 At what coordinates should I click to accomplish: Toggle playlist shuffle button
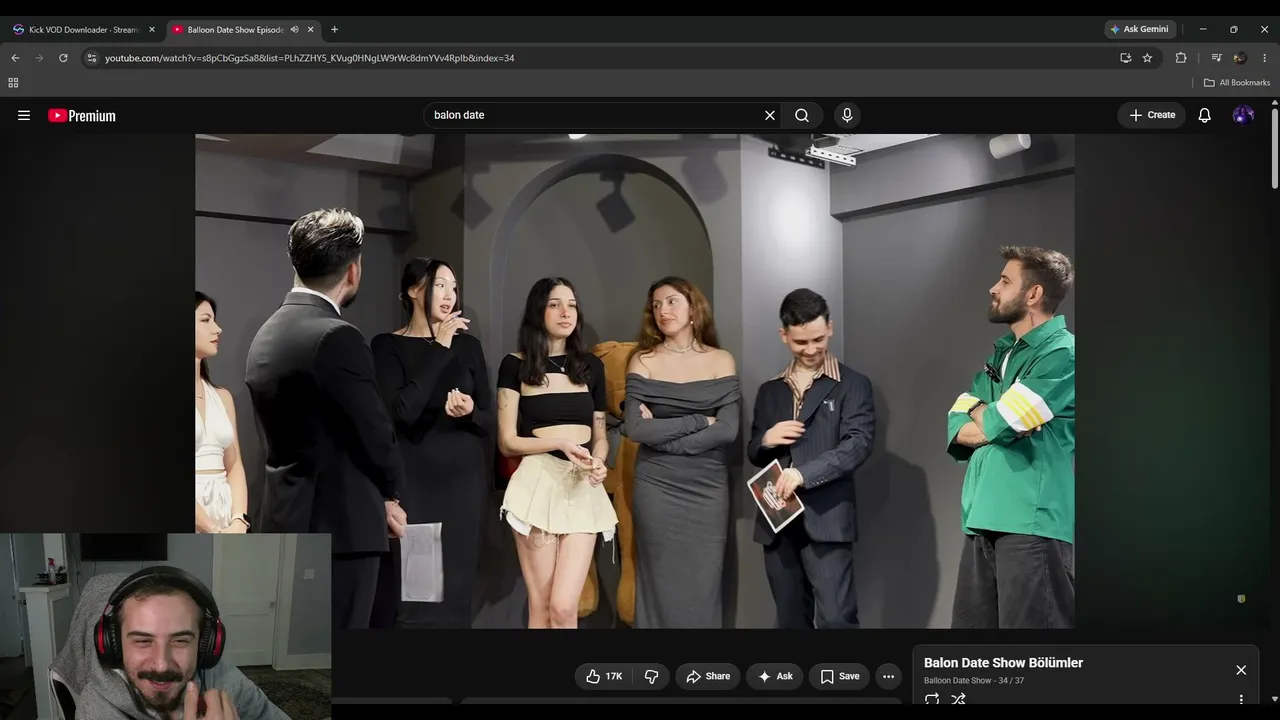click(x=958, y=700)
